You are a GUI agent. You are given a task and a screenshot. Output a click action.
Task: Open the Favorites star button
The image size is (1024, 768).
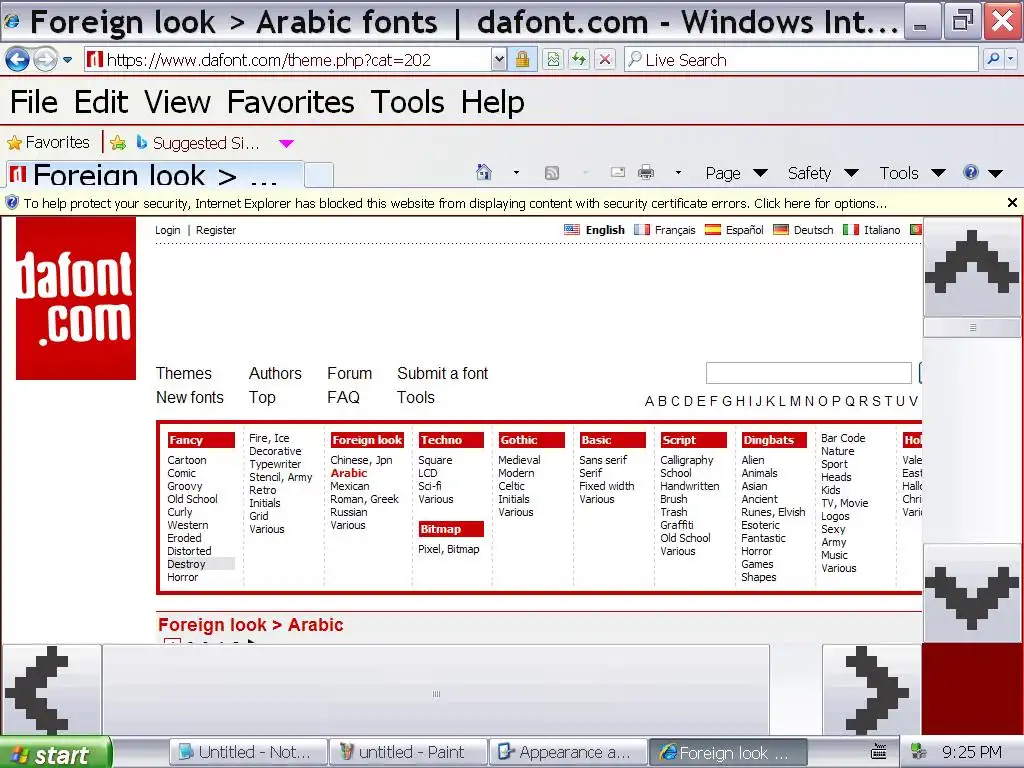(x=48, y=142)
